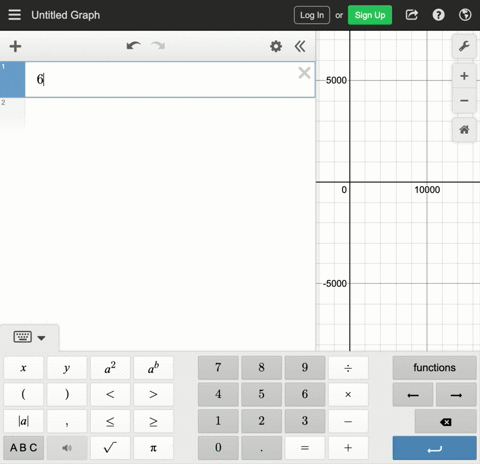Collapse the keypad using keyboard arrow
Screen dimensions: 480x464
29,337
